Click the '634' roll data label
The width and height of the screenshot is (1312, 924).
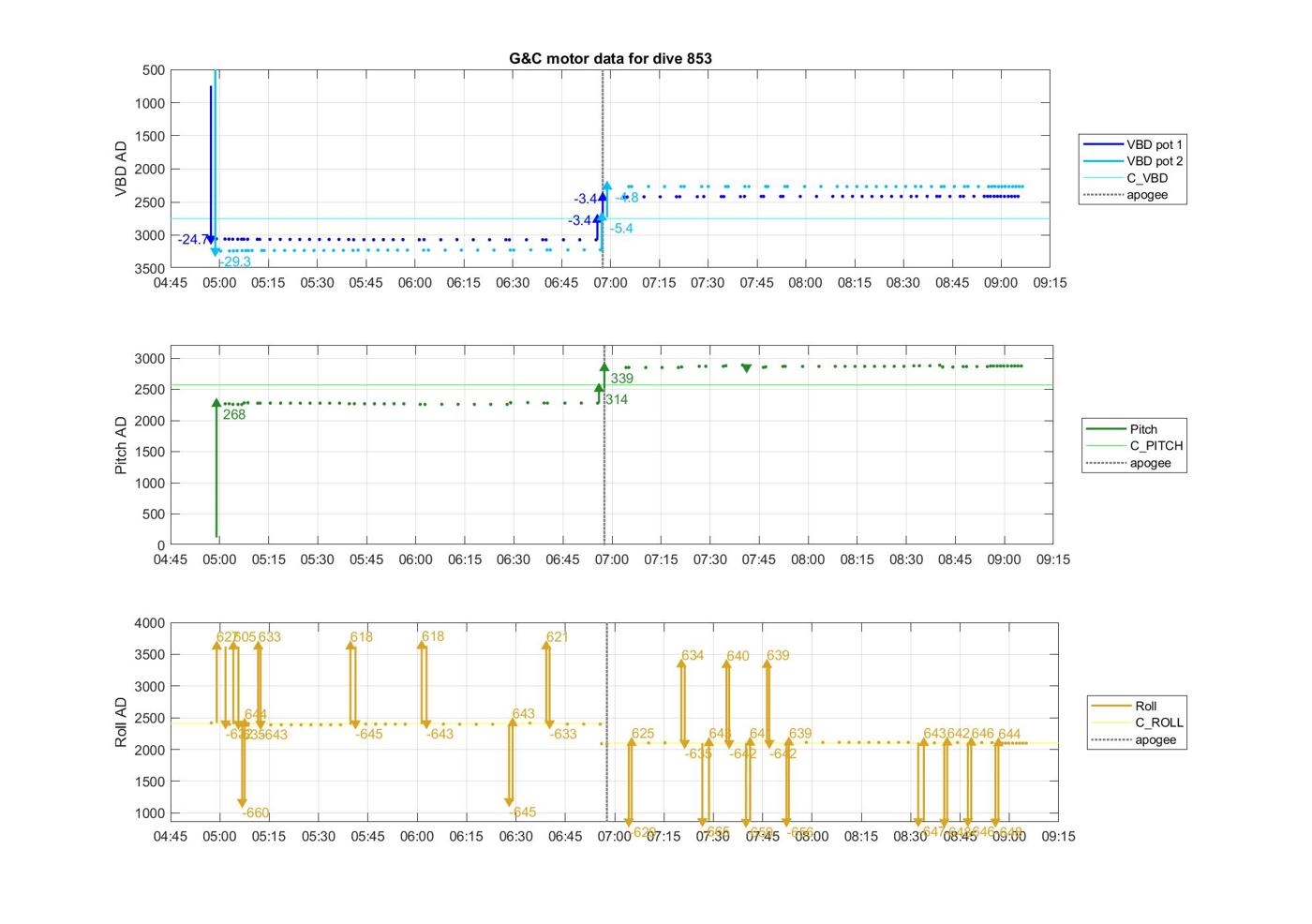pyautogui.click(x=693, y=655)
